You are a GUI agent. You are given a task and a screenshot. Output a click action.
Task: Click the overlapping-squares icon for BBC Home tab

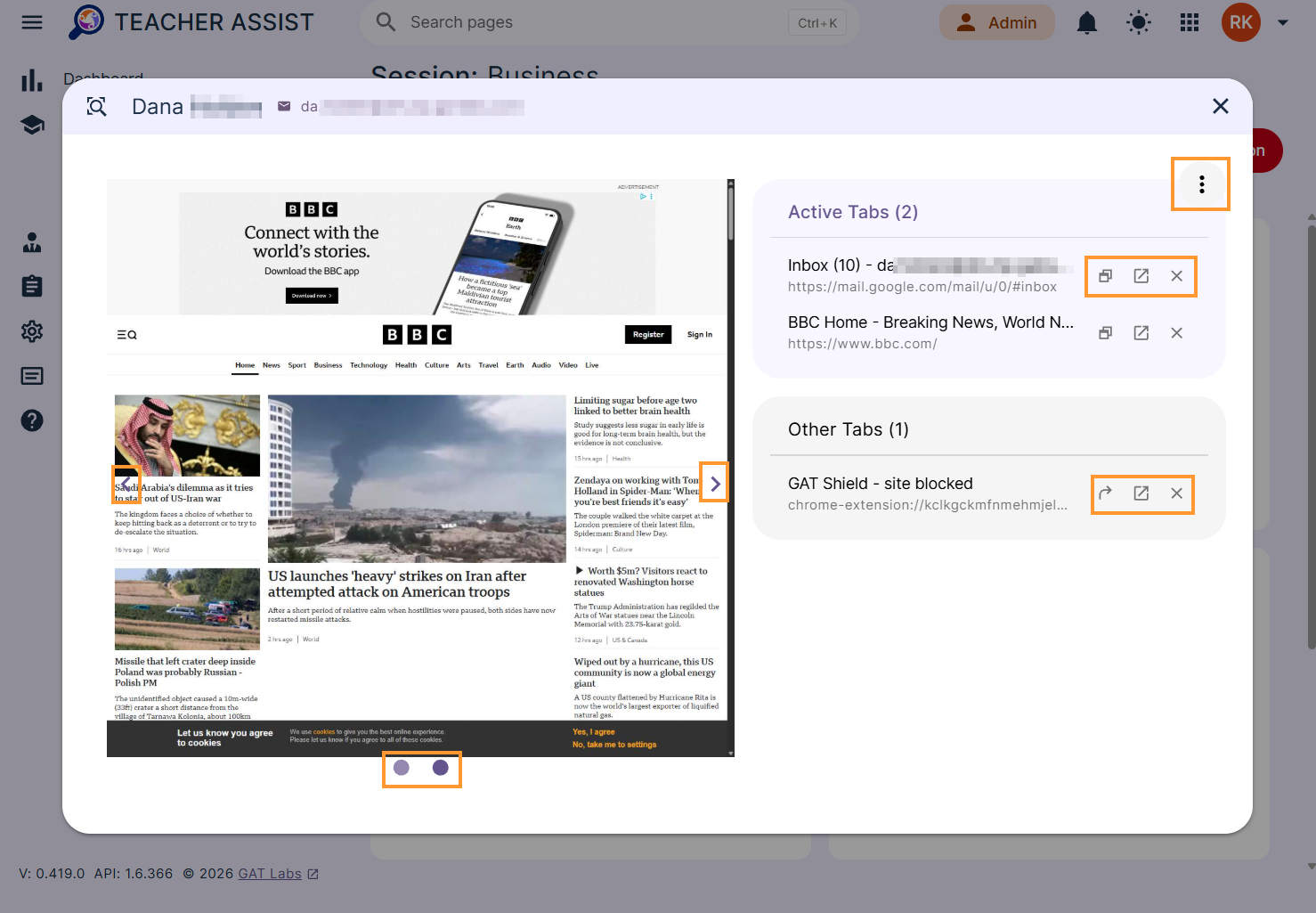tap(1105, 333)
